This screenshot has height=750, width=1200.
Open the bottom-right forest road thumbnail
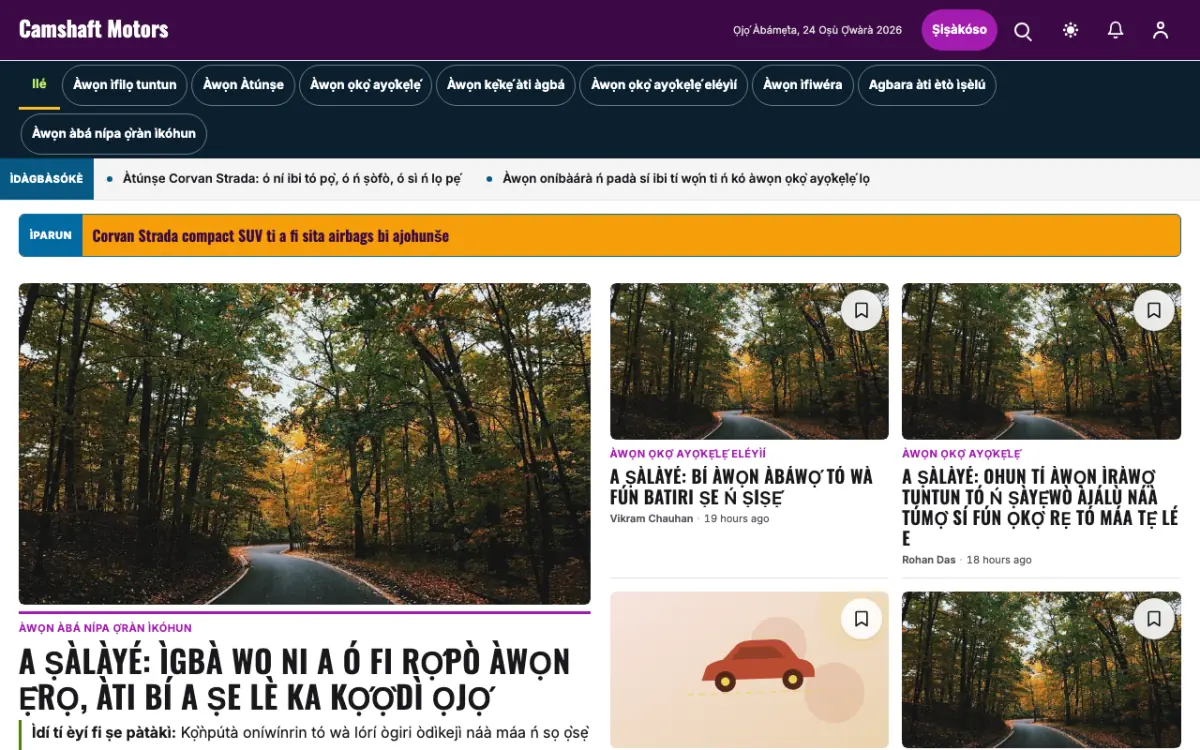click(1041, 670)
